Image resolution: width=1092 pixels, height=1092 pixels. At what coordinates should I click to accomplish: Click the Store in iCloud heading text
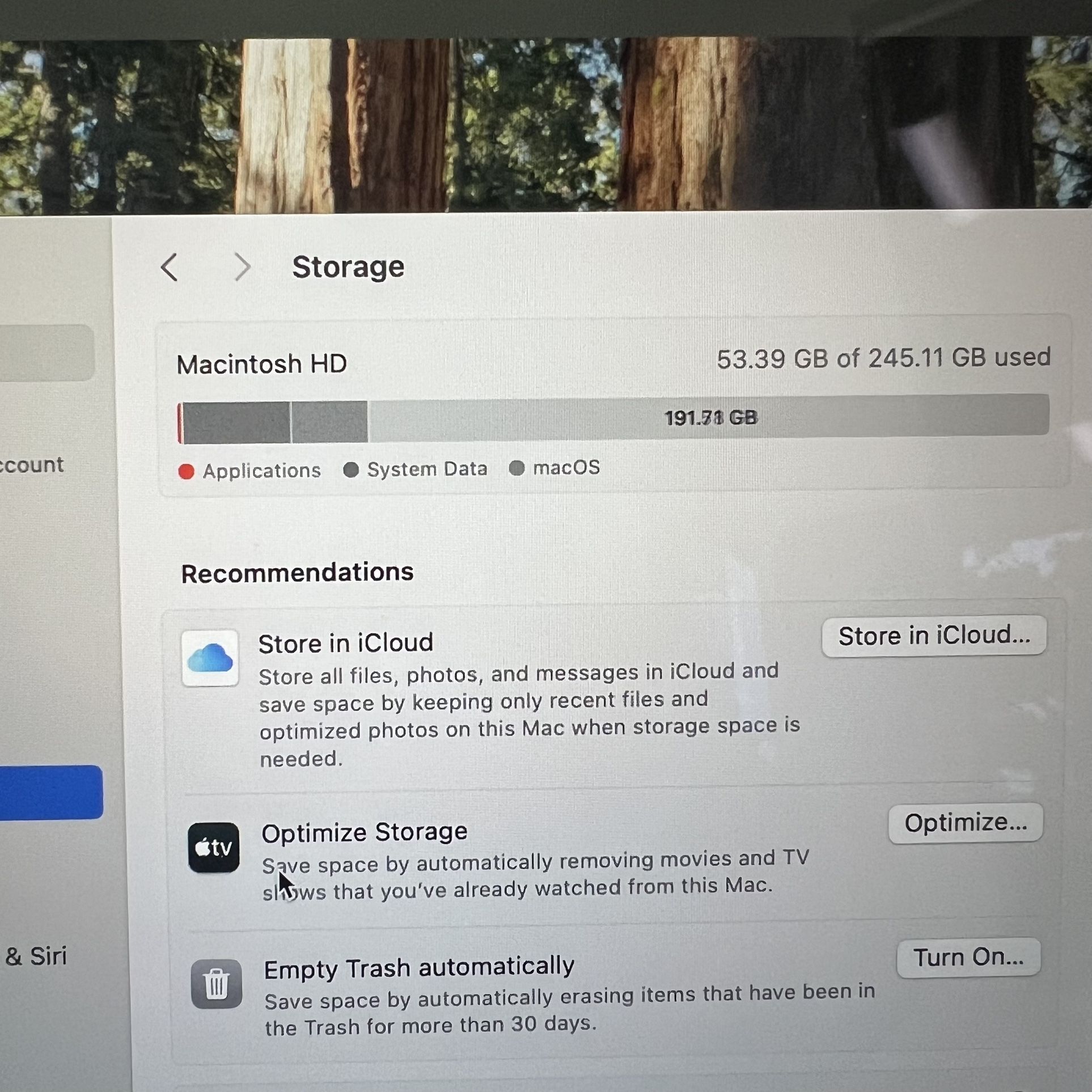pyautogui.click(x=346, y=644)
